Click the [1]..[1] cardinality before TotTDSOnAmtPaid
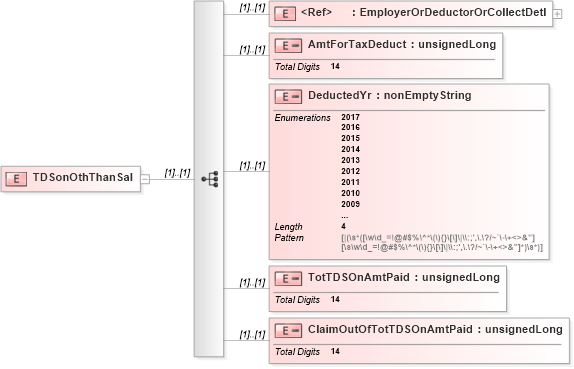This screenshot has width=574, height=369. (x=253, y=283)
